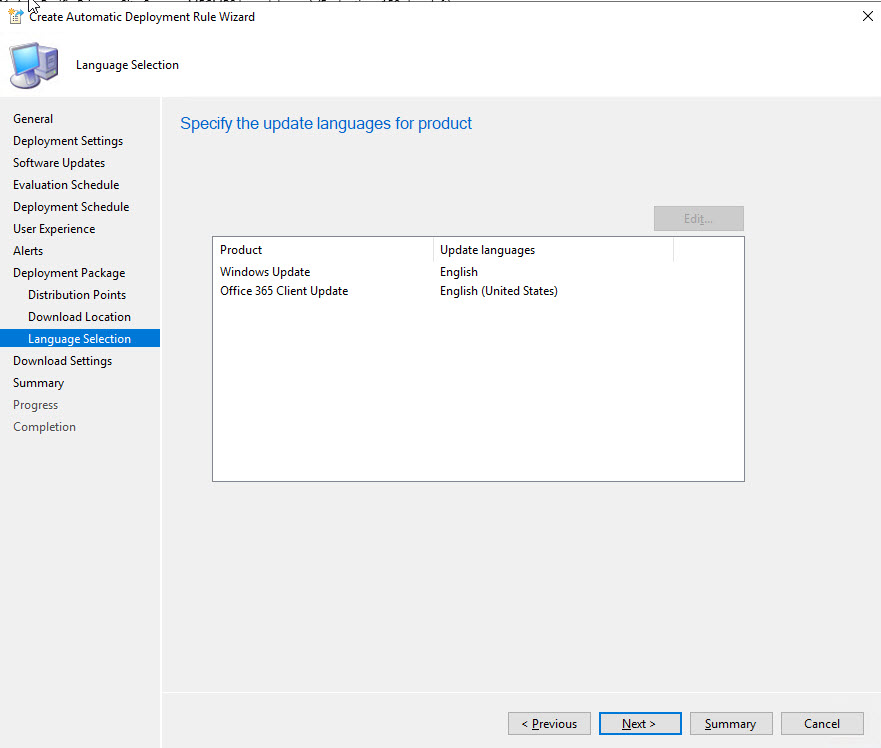Image resolution: width=881 pixels, height=748 pixels.
Task: Switch to the User Experience page
Action: [x=54, y=229]
